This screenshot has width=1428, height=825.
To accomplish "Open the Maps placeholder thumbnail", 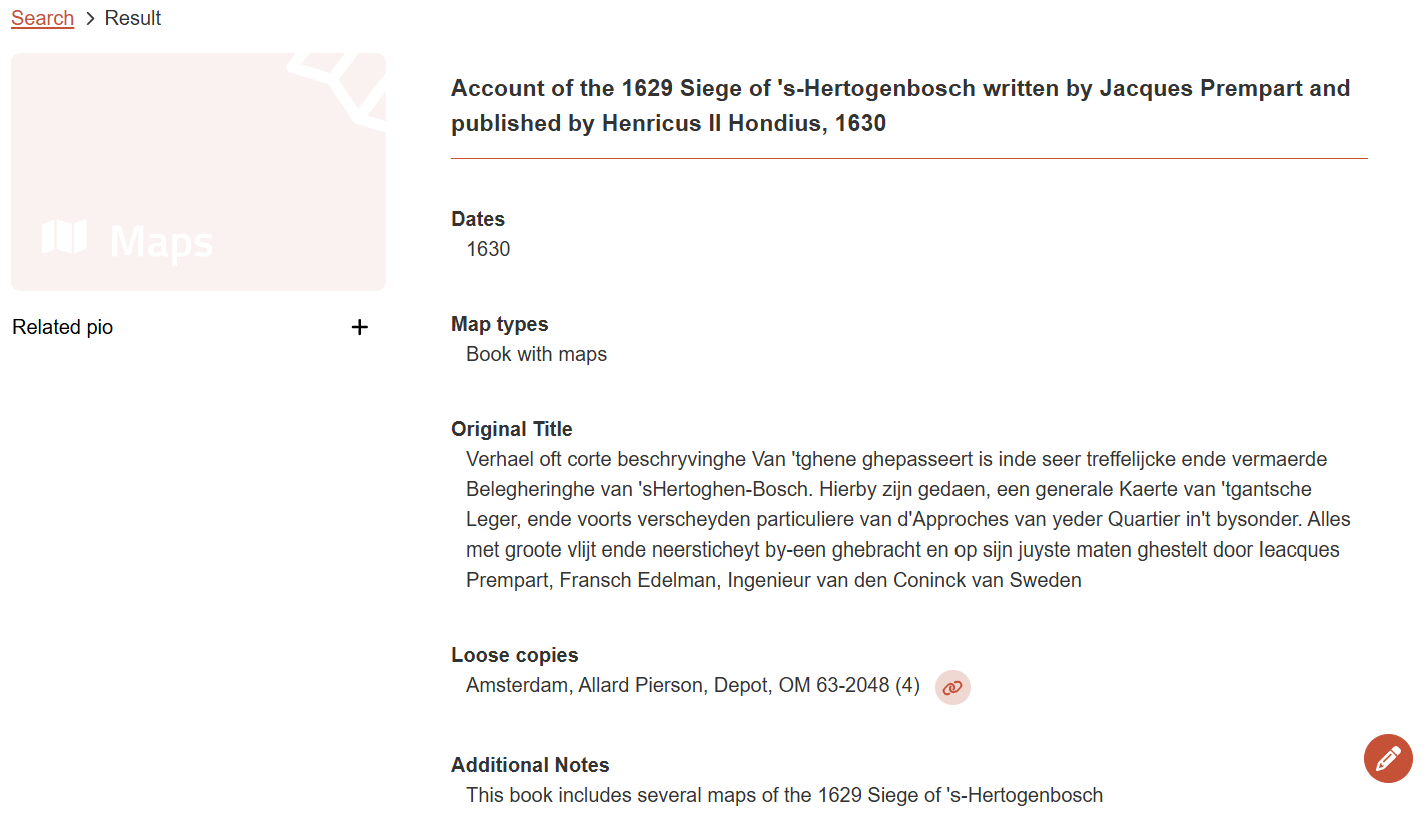I will point(198,171).
